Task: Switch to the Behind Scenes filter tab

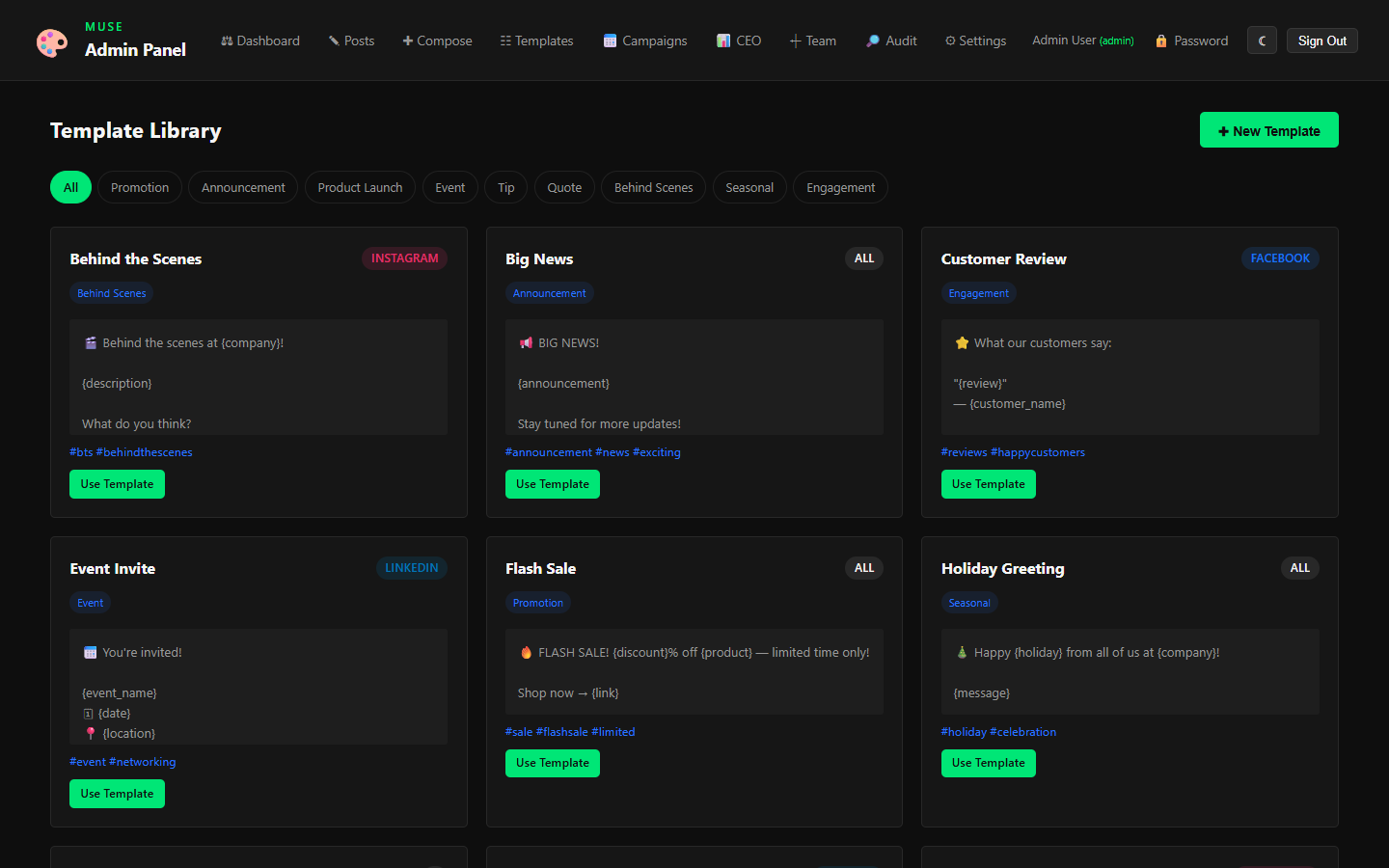Action: point(653,187)
